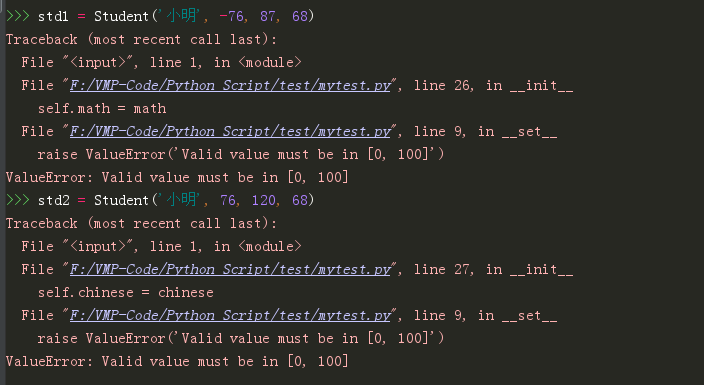Image resolution: width=704 pixels, height=385 pixels.
Task: Click the raise ValueError line in std1 traceback
Action: (x=241, y=155)
